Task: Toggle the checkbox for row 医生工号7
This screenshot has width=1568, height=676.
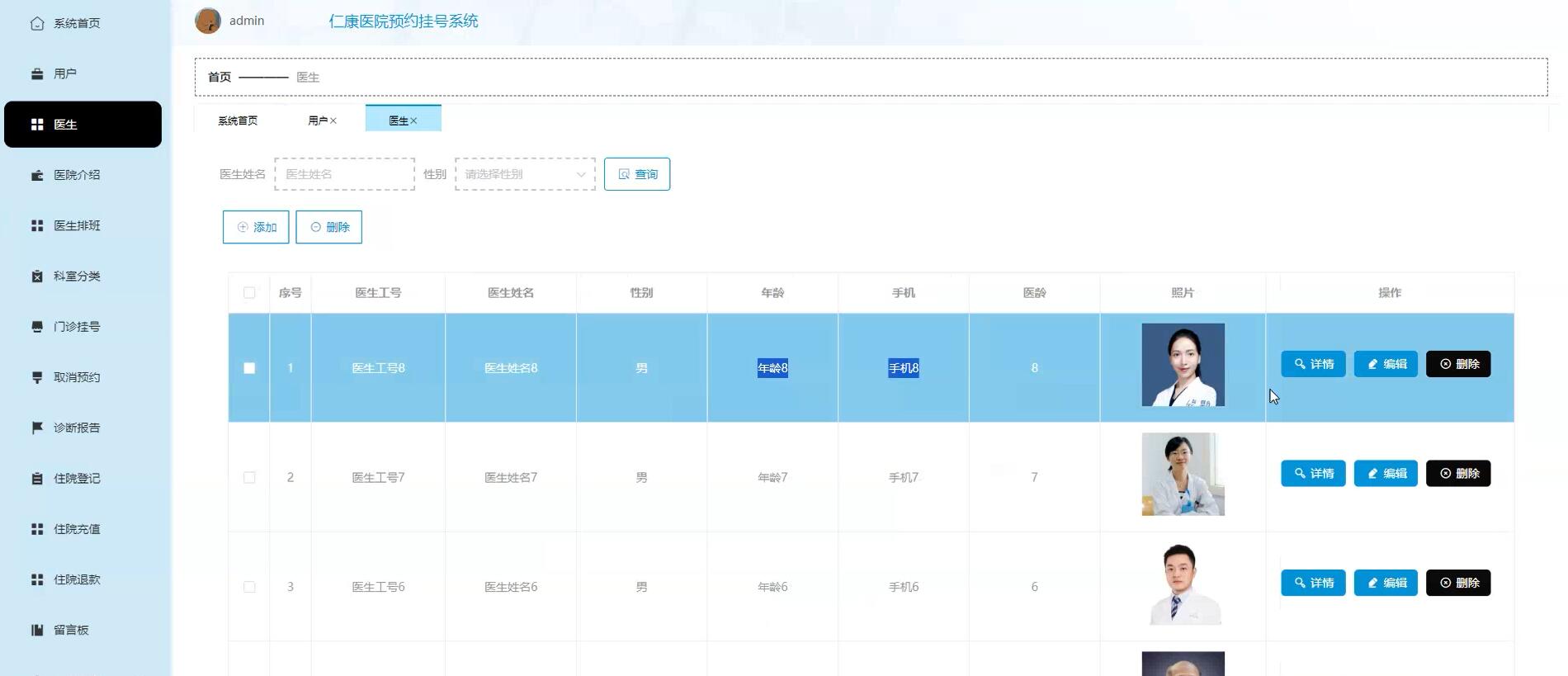Action: [249, 477]
